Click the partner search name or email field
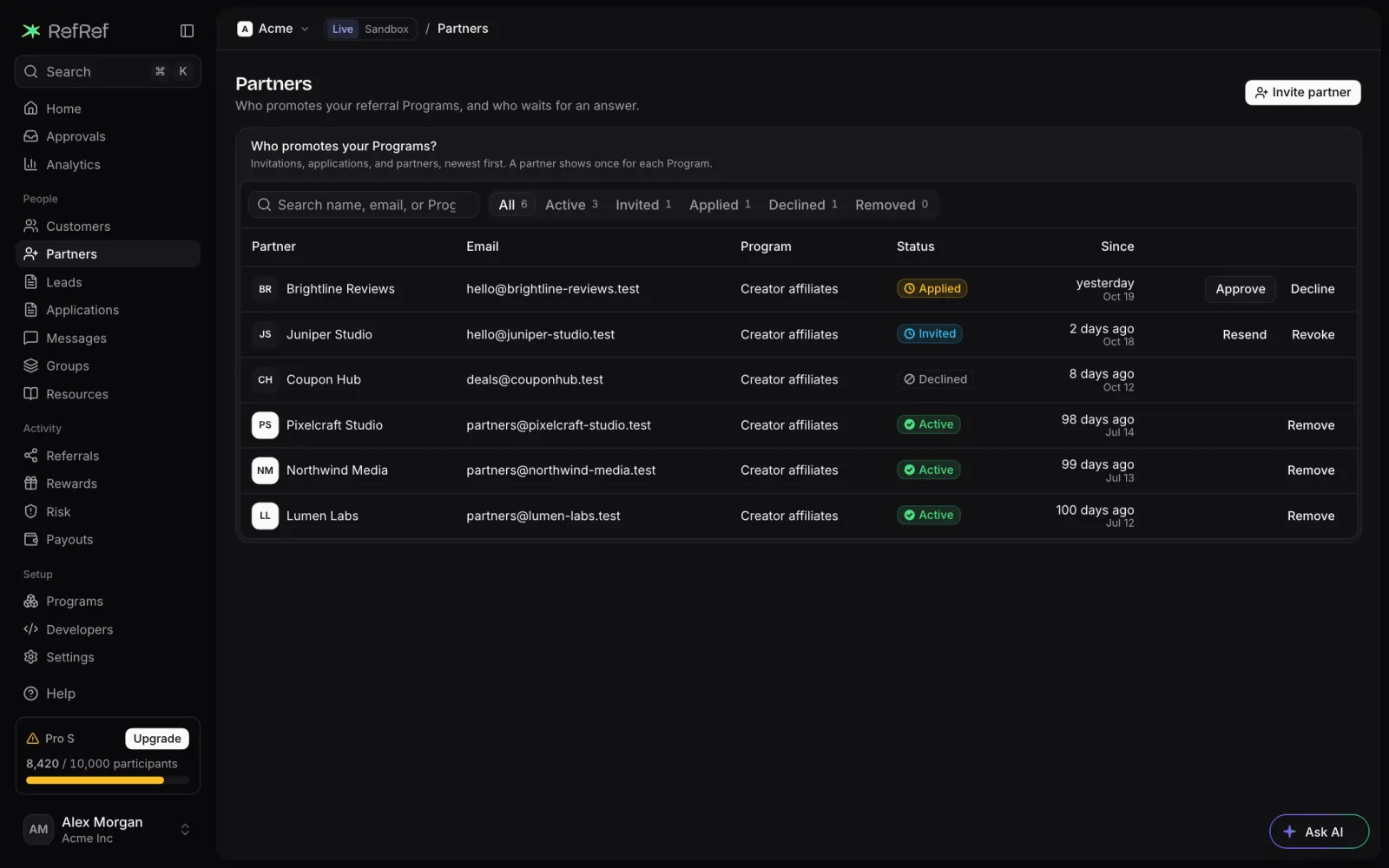This screenshot has width=1389, height=868. click(364, 205)
